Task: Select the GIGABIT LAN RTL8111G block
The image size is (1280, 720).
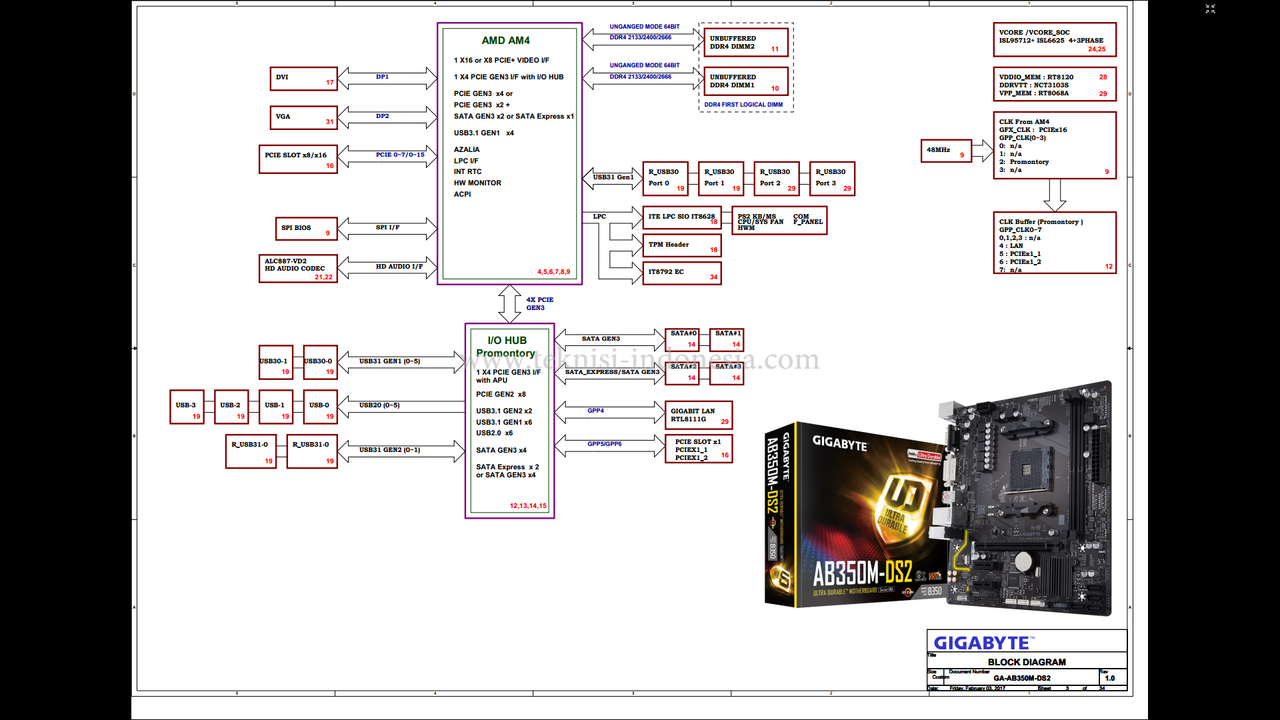Action: click(x=699, y=415)
